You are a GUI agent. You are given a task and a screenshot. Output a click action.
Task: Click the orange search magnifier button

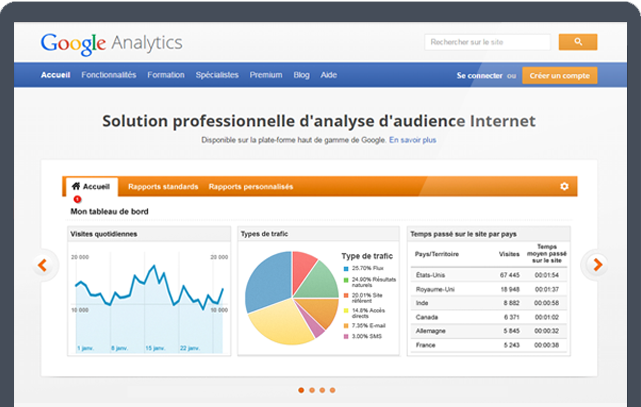tap(578, 42)
